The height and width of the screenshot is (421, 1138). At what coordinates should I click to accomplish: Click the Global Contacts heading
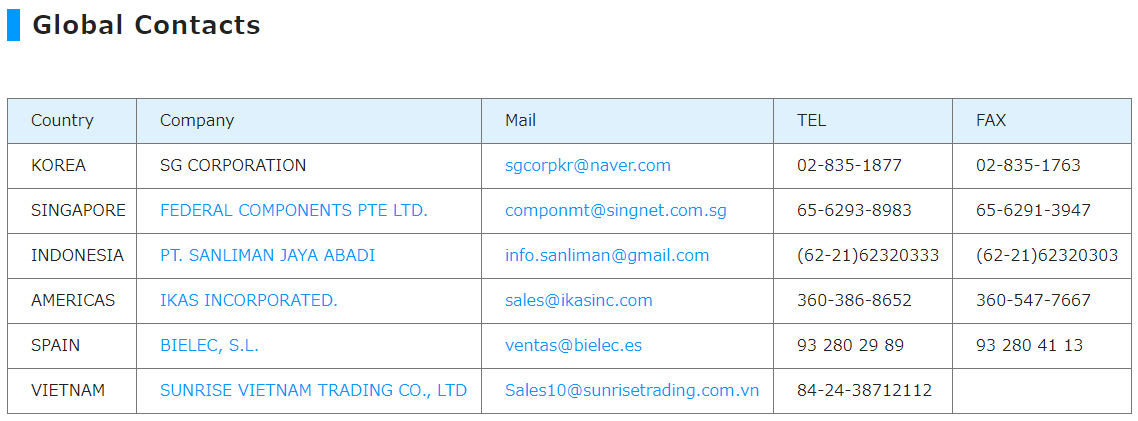146,25
